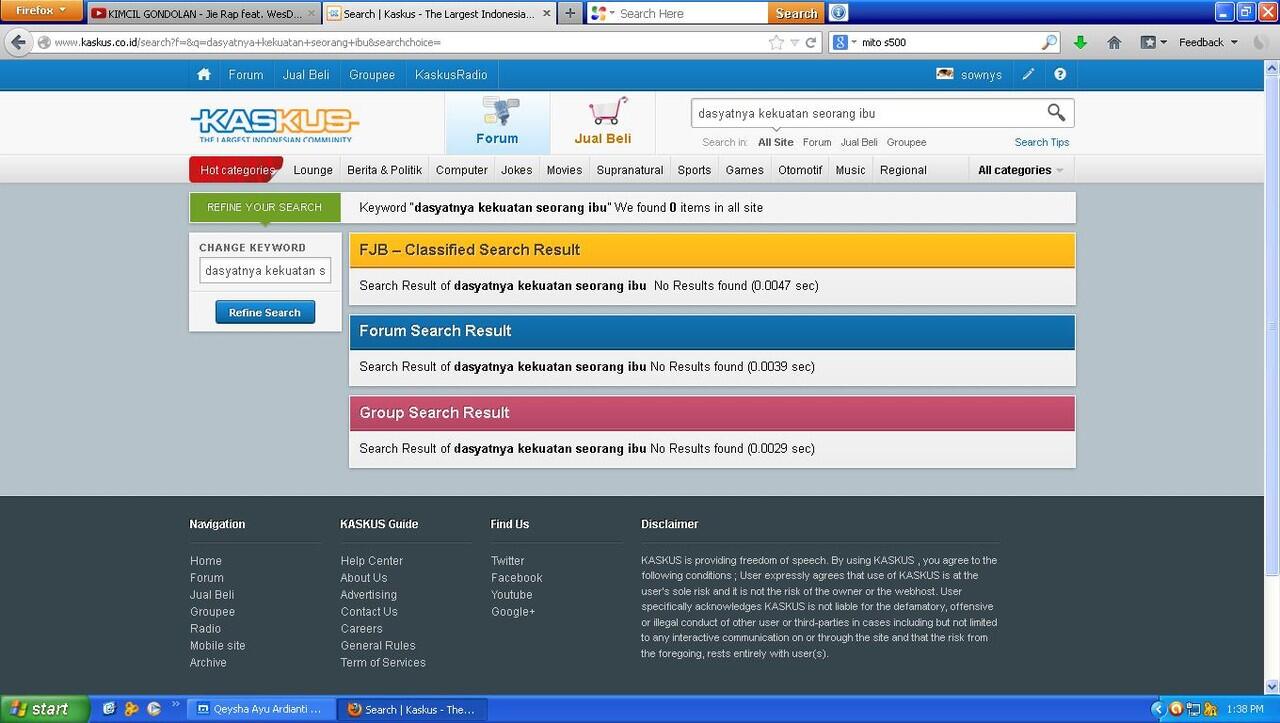
Task: Click the site identity globe icon
Action: coord(44,42)
